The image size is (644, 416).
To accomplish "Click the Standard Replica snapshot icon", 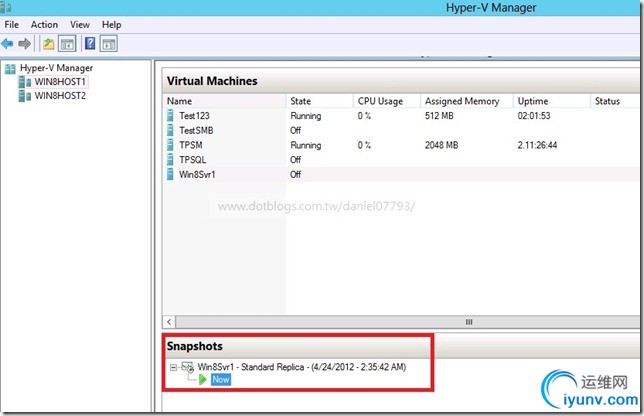I will (x=188, y=367).
